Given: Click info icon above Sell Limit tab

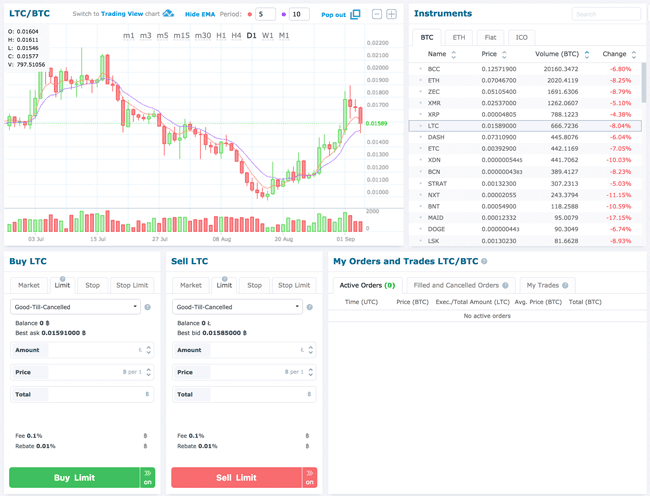Looking at the screenshot, I should [224, 279].
